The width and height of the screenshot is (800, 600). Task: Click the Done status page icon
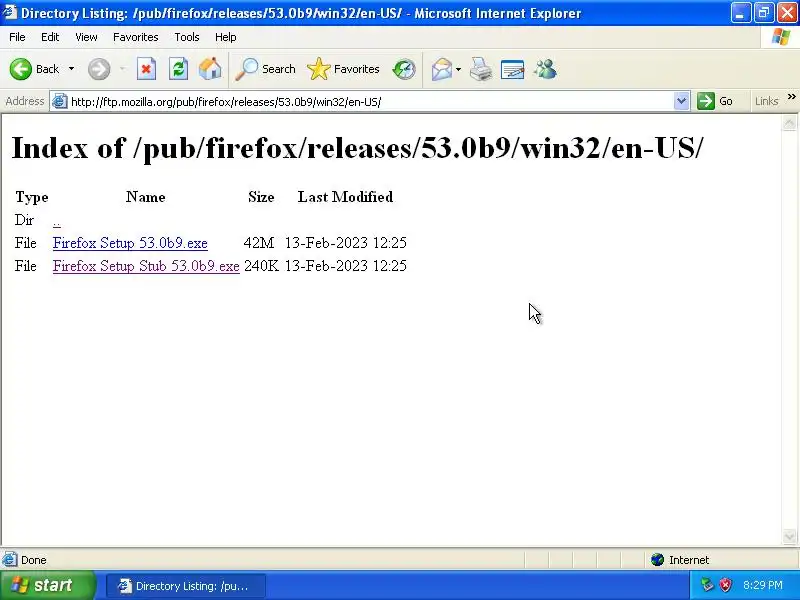point(10,560)
